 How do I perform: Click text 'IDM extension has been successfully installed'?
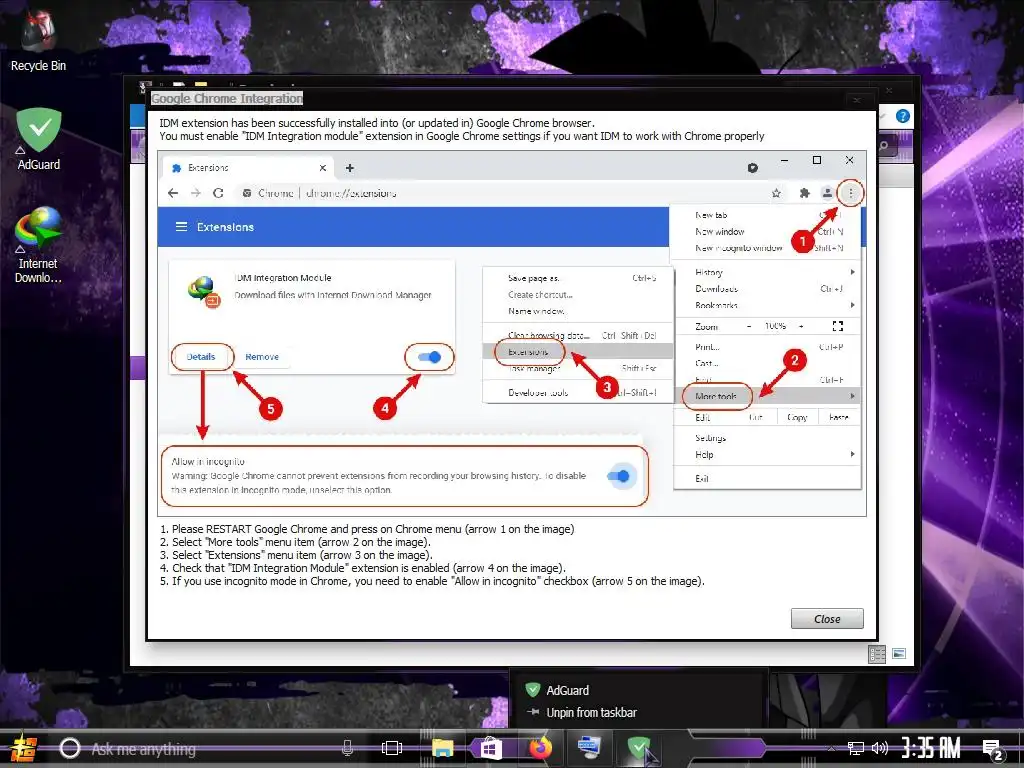pyautogui.click(x=377, y=123)
